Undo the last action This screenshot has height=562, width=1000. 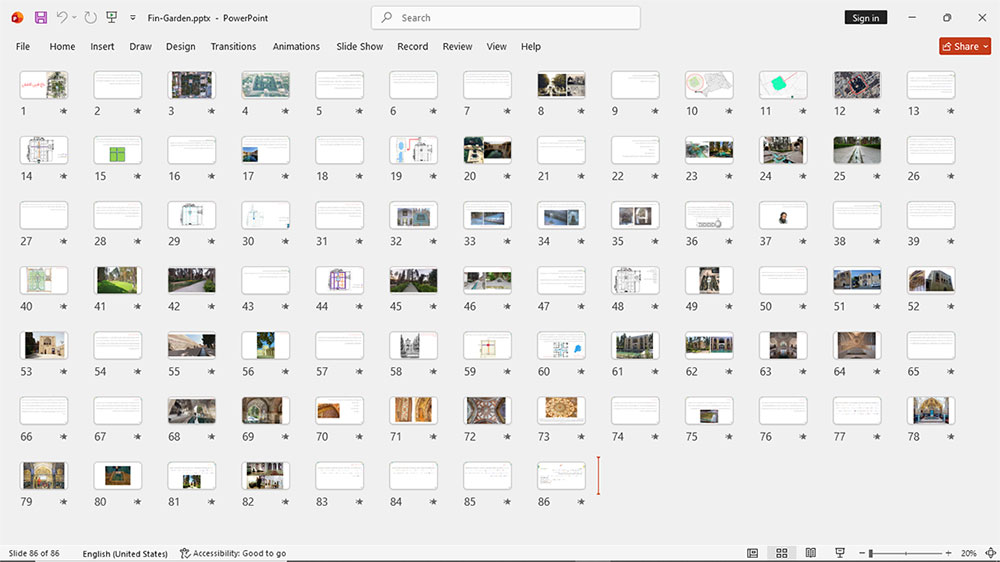(61, 18)
